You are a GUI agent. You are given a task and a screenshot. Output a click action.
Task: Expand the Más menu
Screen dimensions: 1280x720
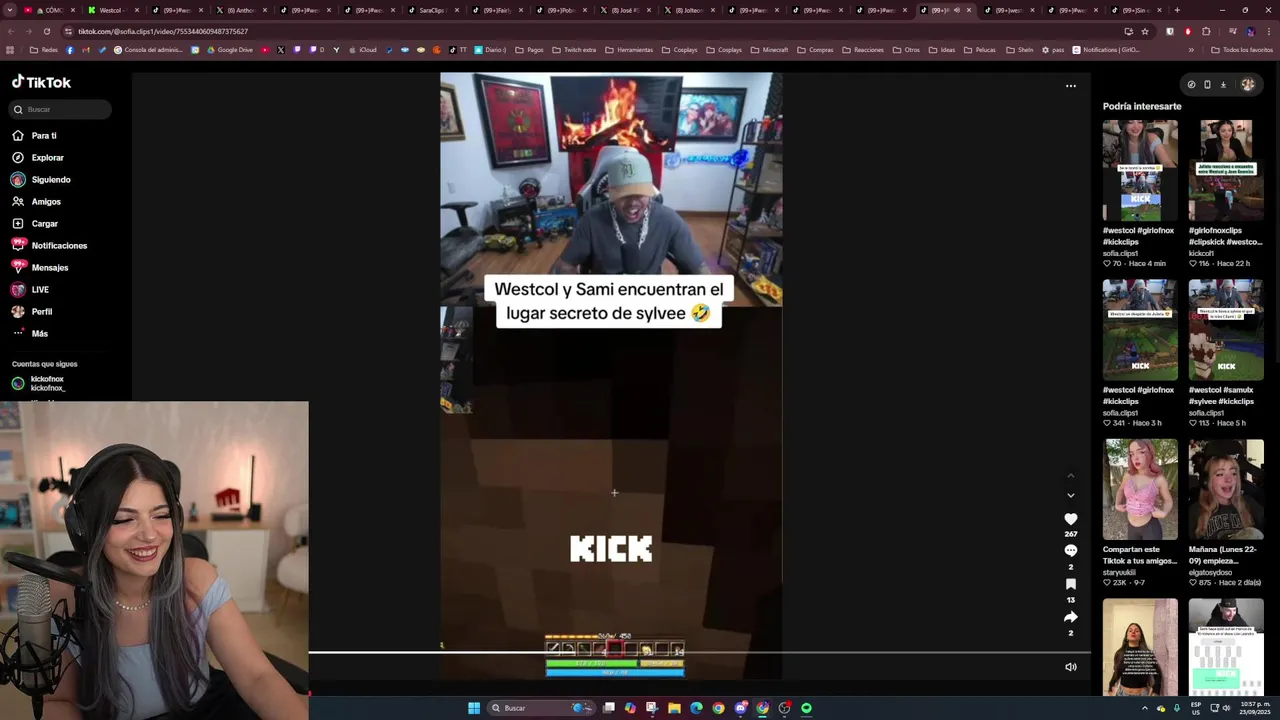(30, 333)
